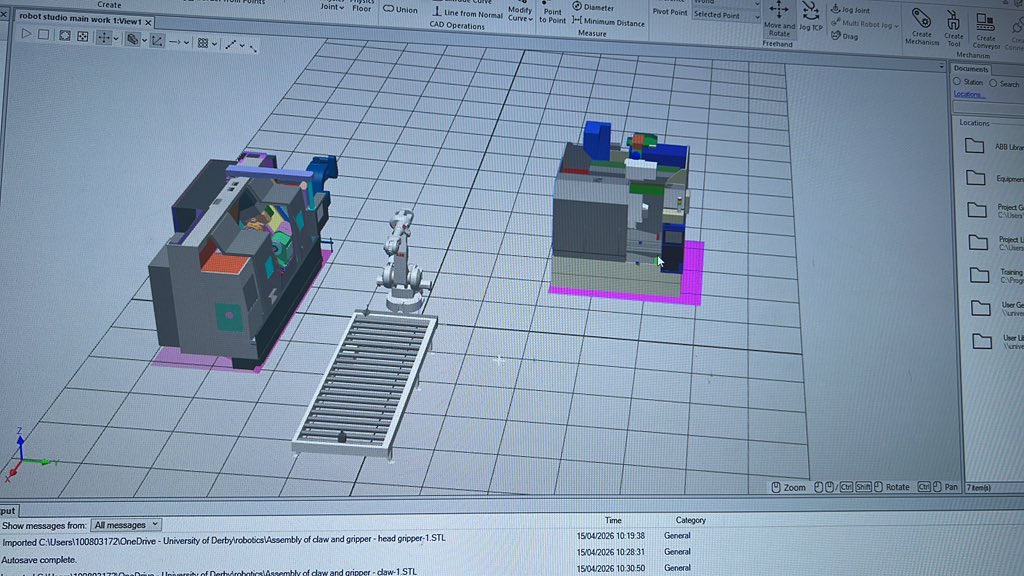The width and height of the screenshot is (1024, 576).
Task: Open the Show messages from All messages dropdown
Action: tap(125, 524)
